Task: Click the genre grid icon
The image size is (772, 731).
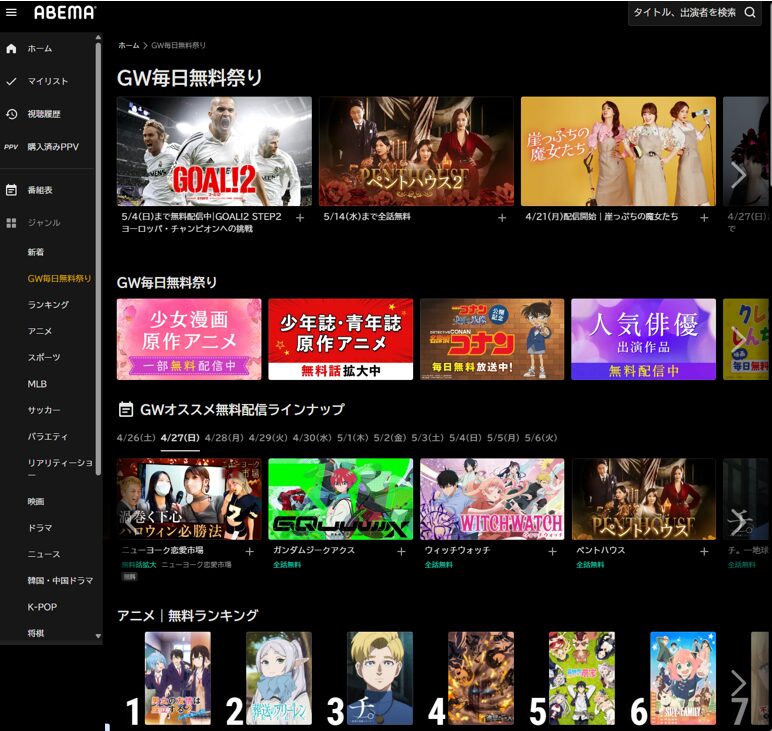Action: tap(11, 223)
